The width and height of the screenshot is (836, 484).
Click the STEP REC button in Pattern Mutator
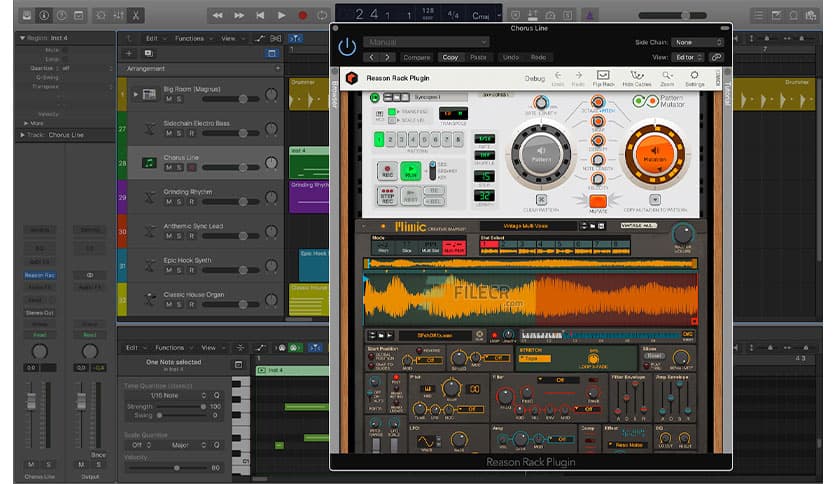click(388, 196)
